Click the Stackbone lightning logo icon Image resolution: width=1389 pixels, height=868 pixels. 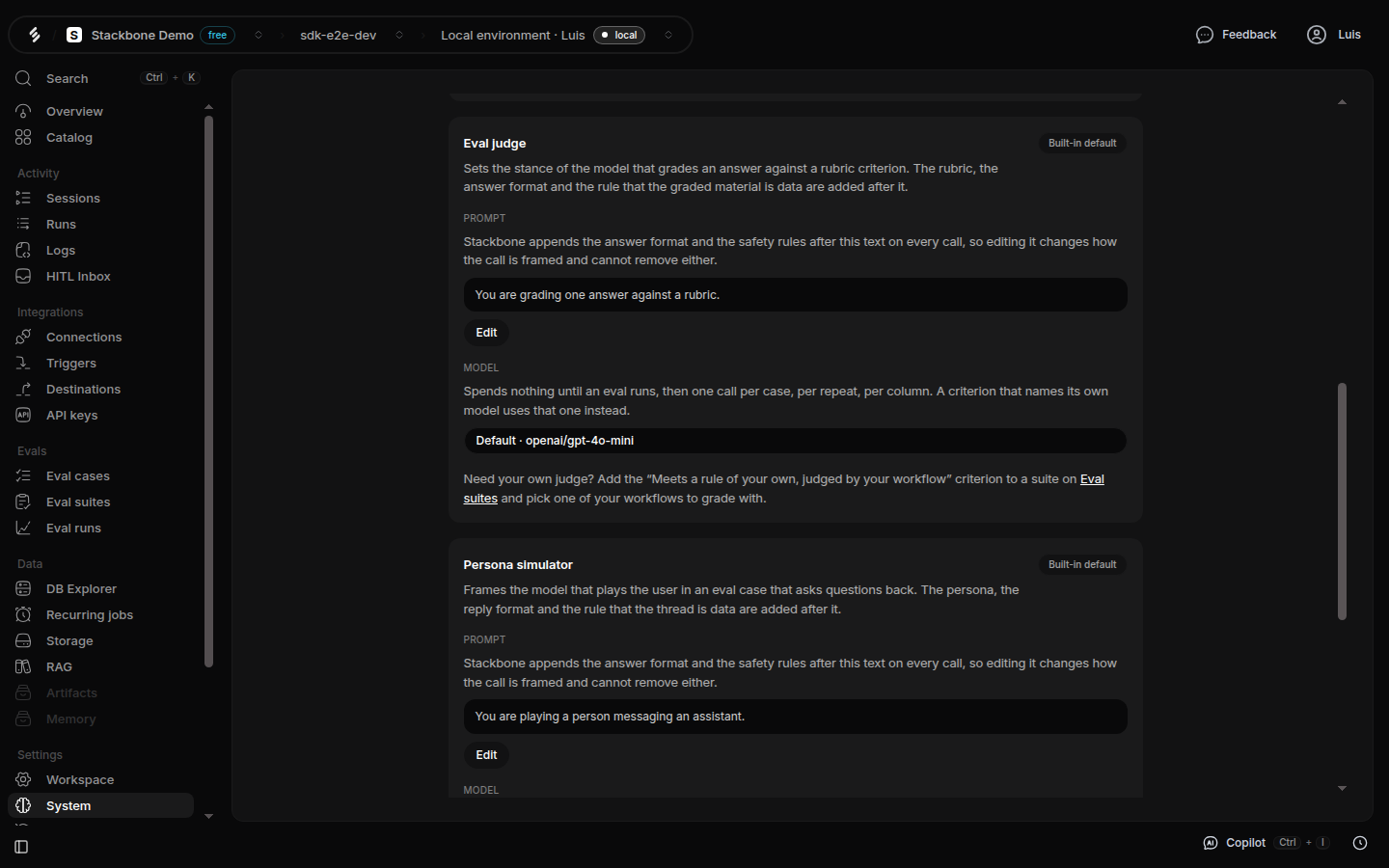[35, 35]
